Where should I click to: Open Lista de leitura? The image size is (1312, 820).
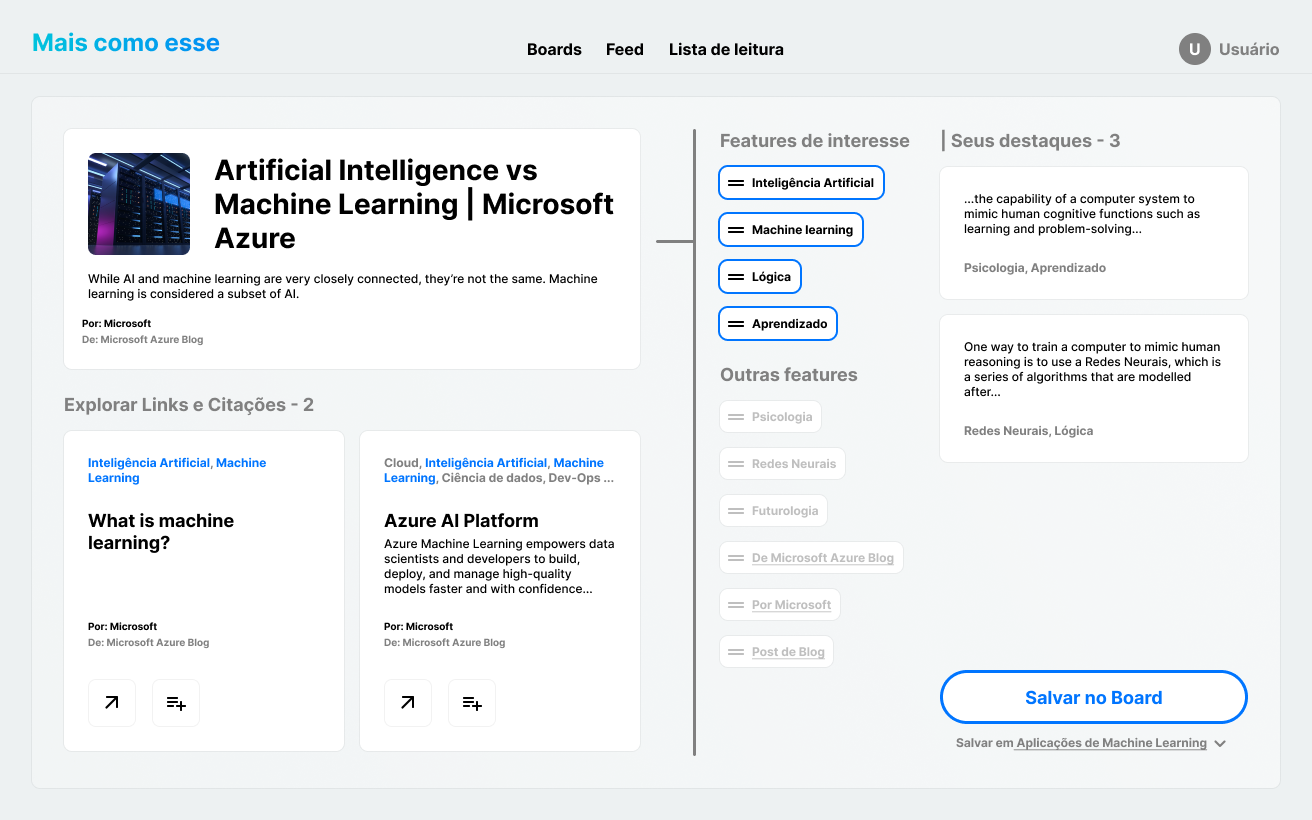click(726, 49)
